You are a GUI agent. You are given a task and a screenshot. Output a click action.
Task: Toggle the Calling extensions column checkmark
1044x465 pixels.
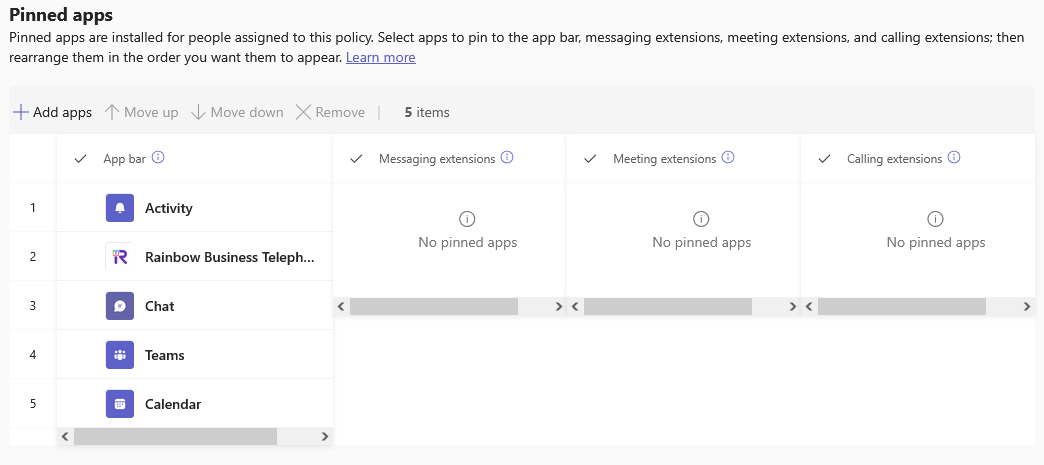825,159
